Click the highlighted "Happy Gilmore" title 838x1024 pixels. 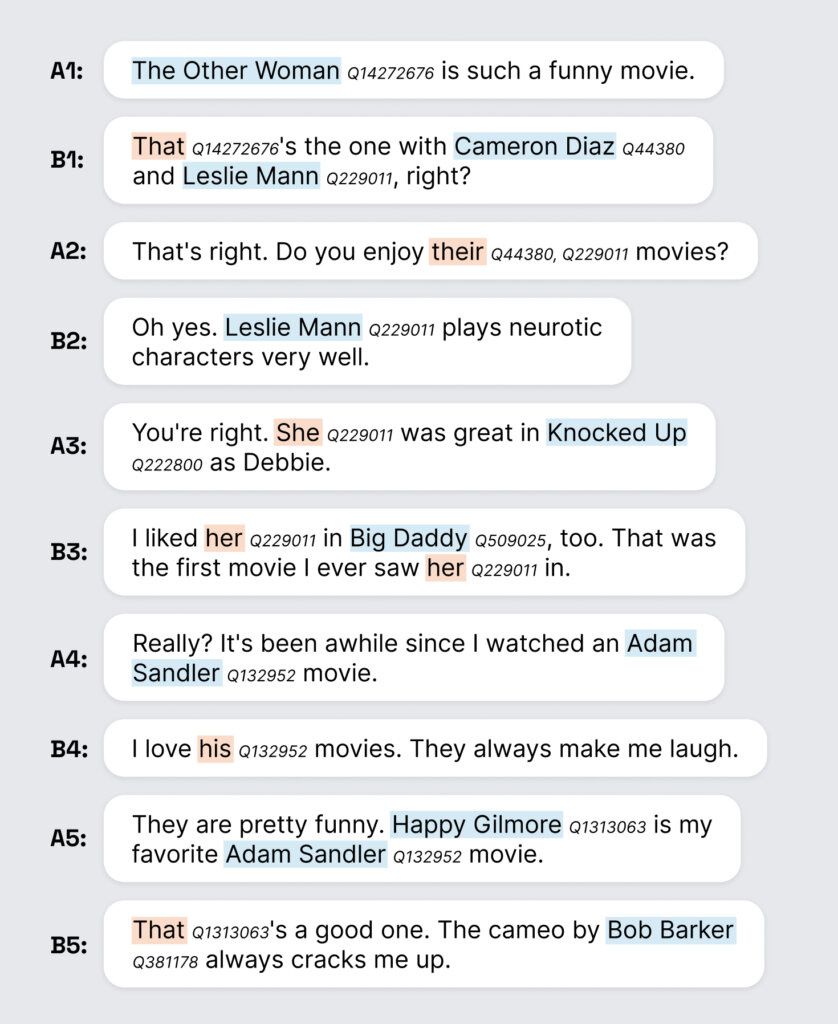(477, 824)
